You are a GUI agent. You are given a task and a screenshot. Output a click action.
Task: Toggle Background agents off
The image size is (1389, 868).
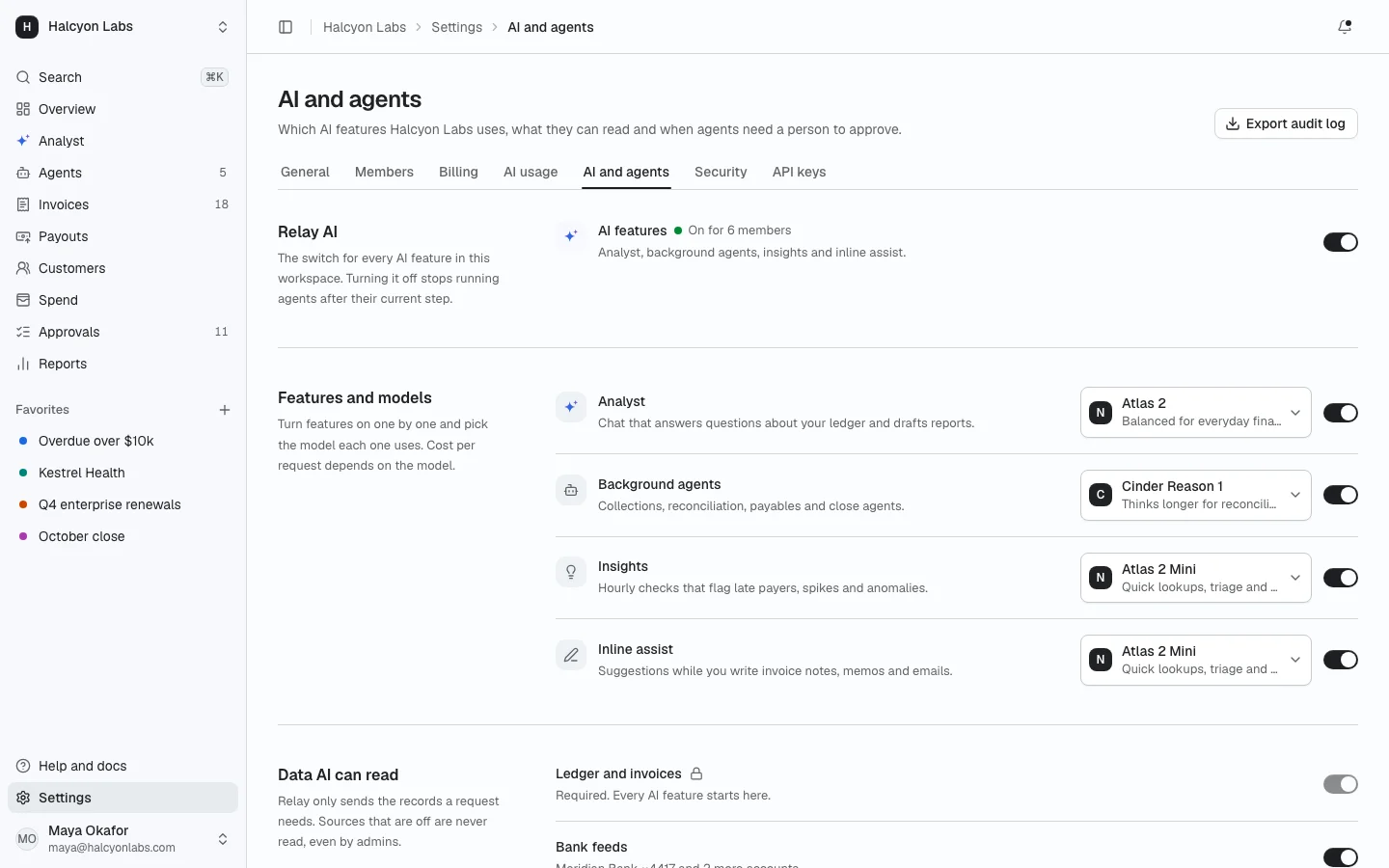pos(1341,495)
